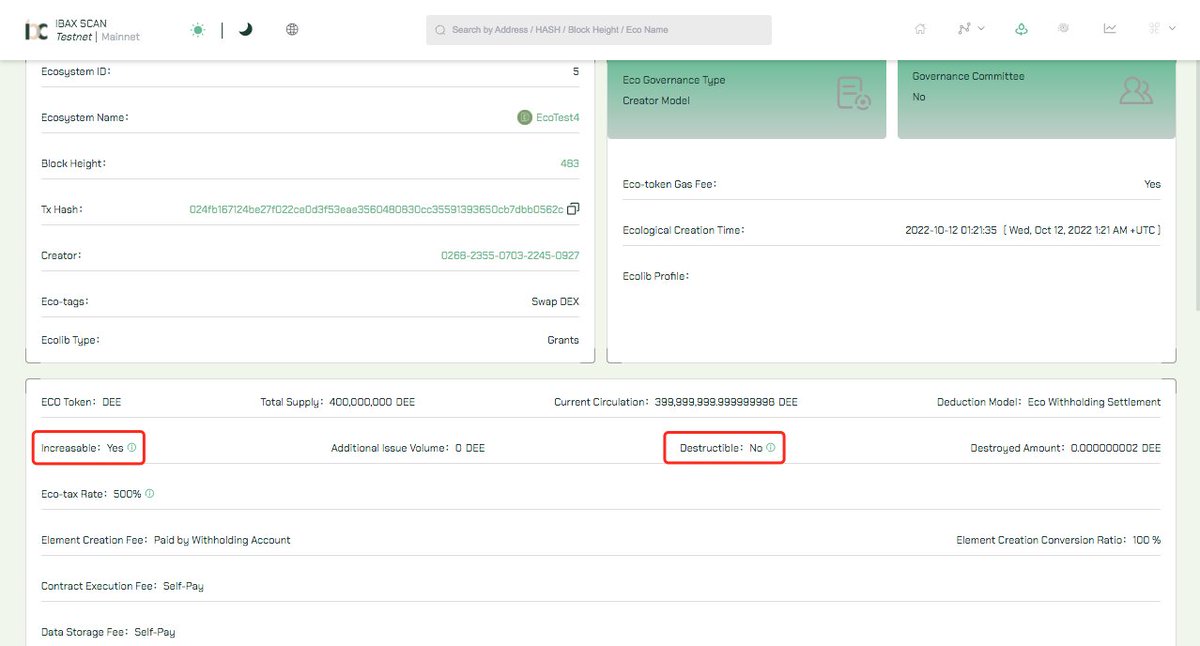This screenshot has width=1200, height=646.
Task: Click the Governance Committee people icon
Action: pos(1135,91)
